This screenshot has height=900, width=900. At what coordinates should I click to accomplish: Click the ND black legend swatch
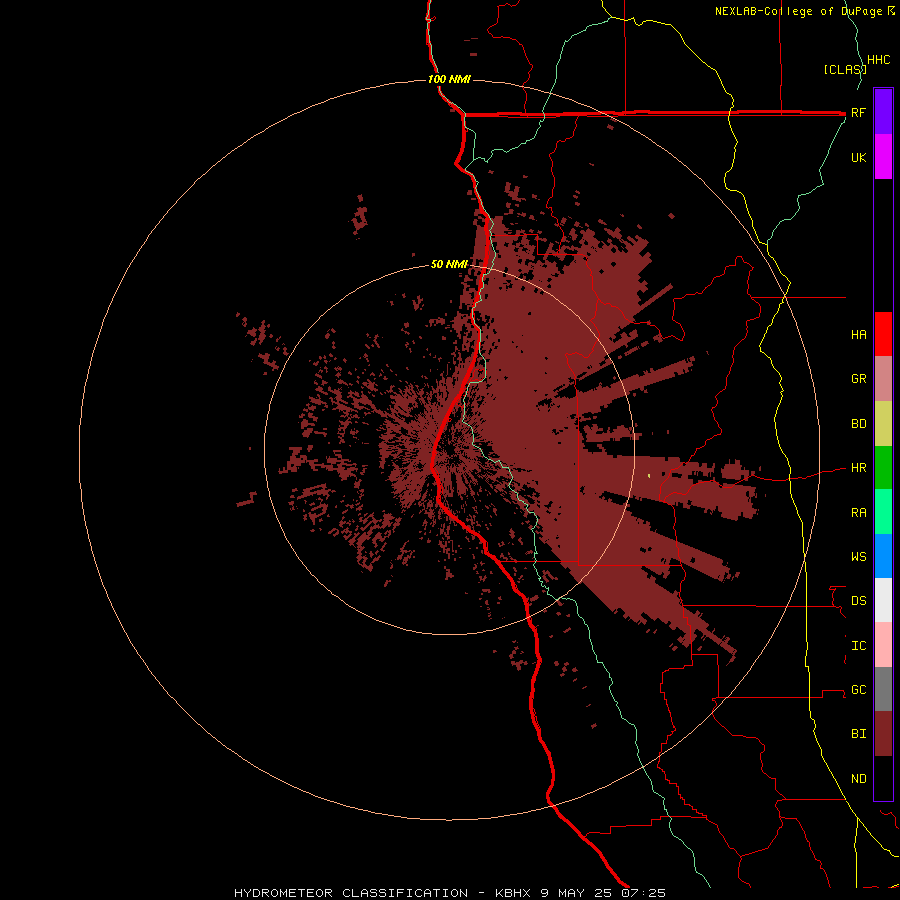[883, 778]
